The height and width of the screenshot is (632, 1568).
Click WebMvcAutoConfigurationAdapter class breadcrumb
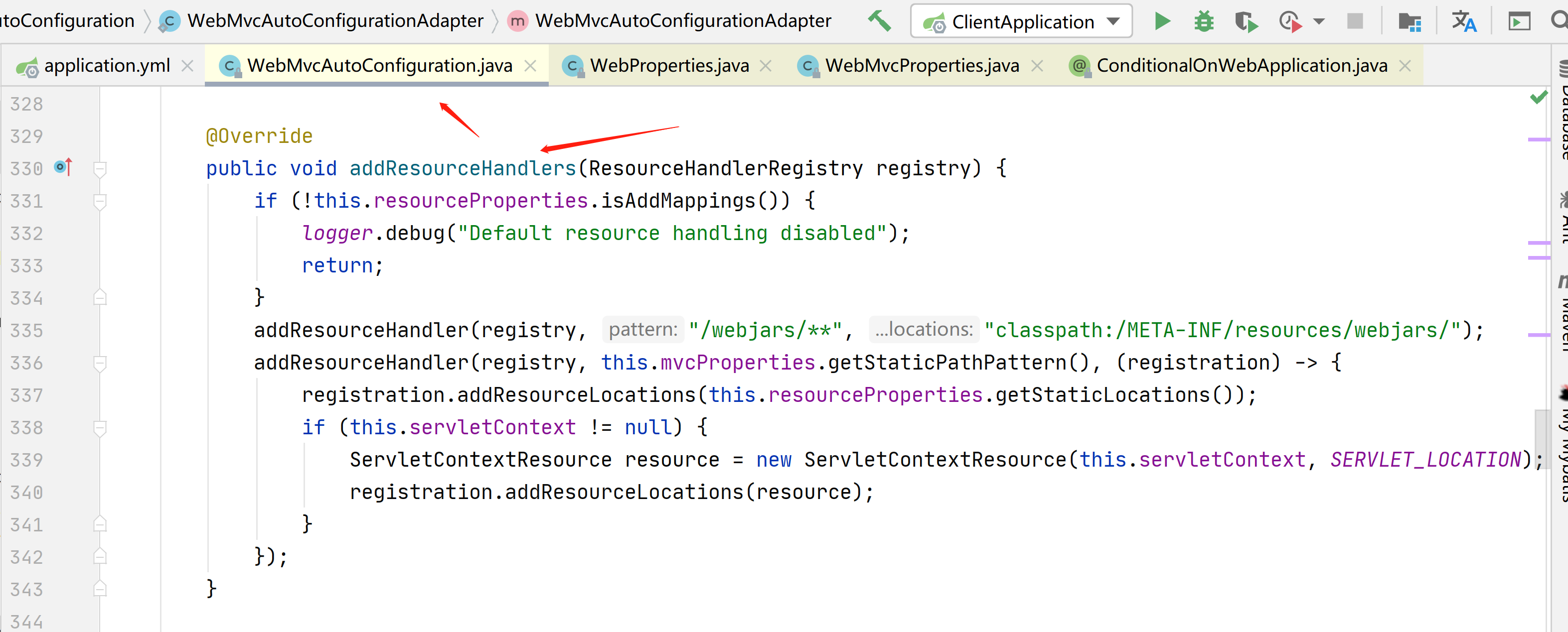pyautogui.click(x=334, y=21)
